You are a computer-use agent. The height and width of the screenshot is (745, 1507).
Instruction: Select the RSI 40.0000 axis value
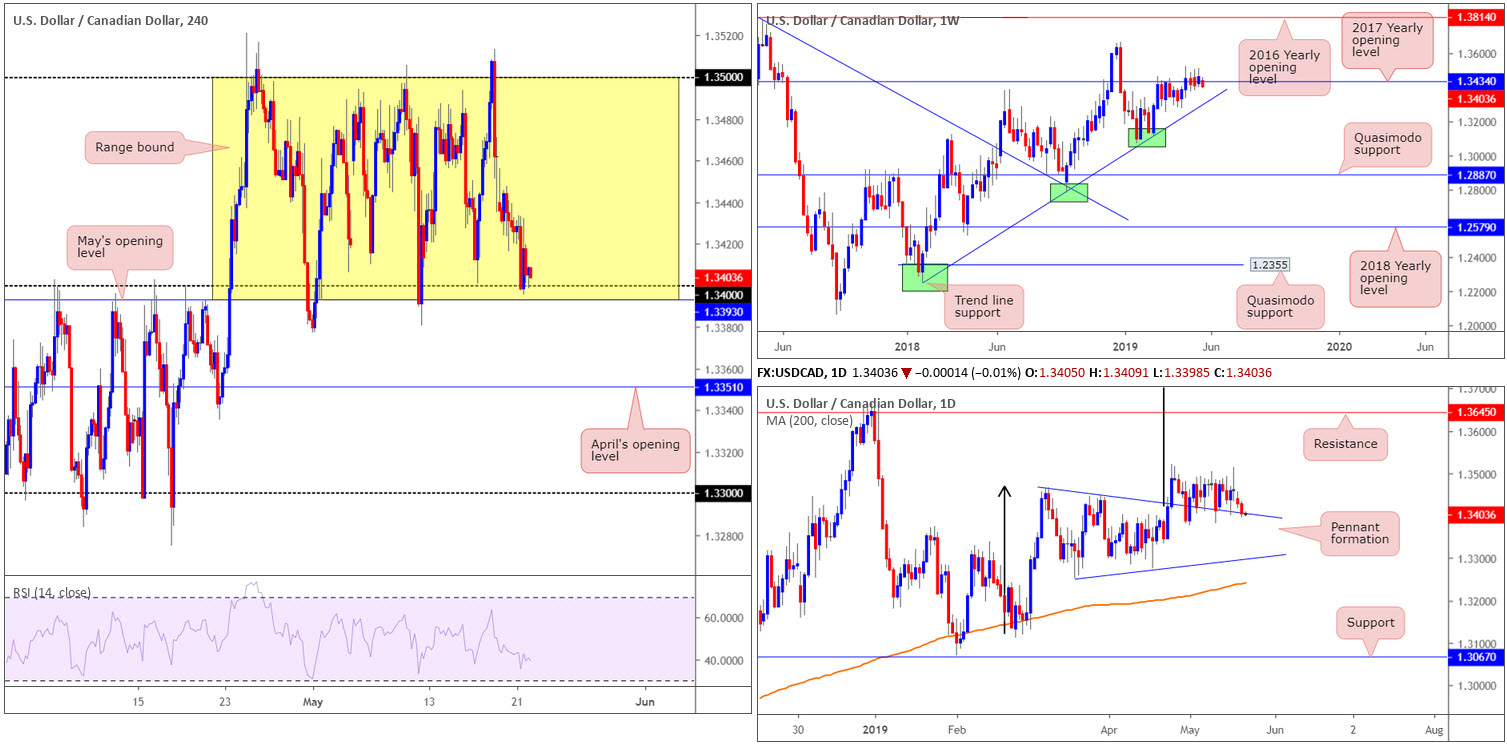[722, 660]
